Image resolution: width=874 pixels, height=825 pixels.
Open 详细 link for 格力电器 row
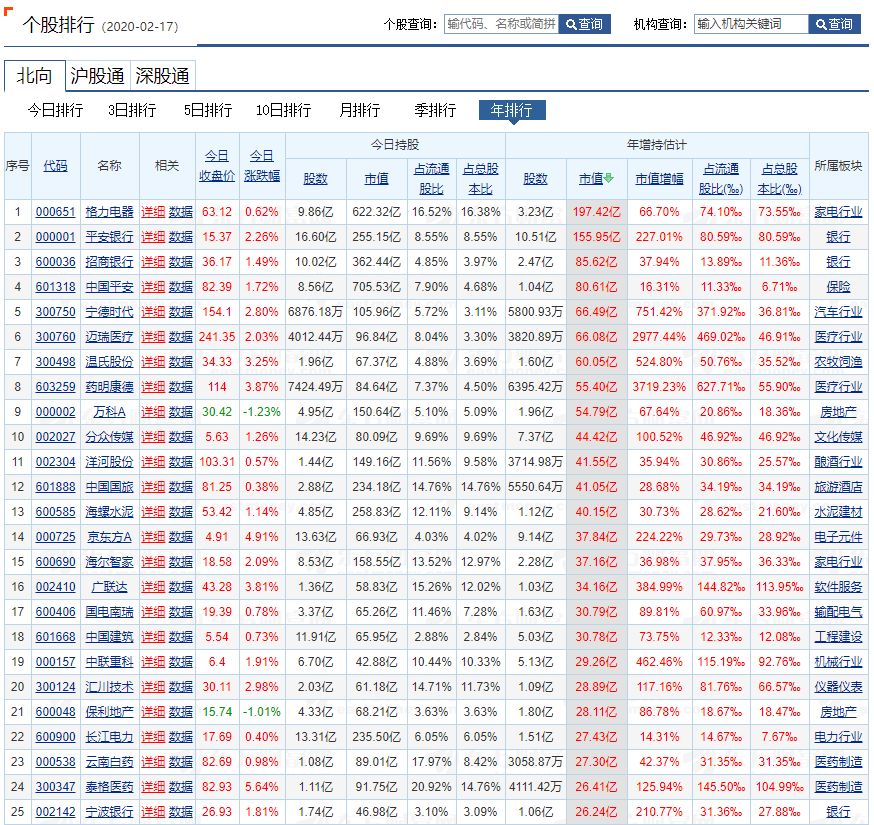153,212
